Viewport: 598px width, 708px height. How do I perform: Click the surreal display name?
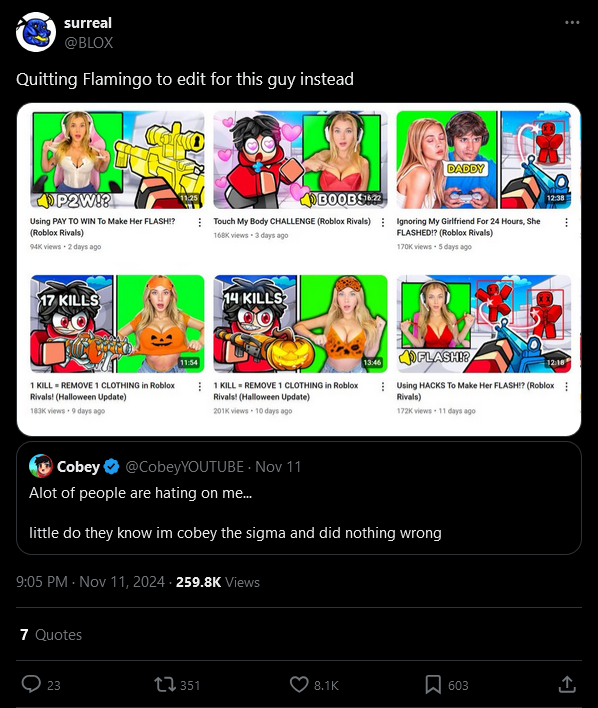pos(88,23)
